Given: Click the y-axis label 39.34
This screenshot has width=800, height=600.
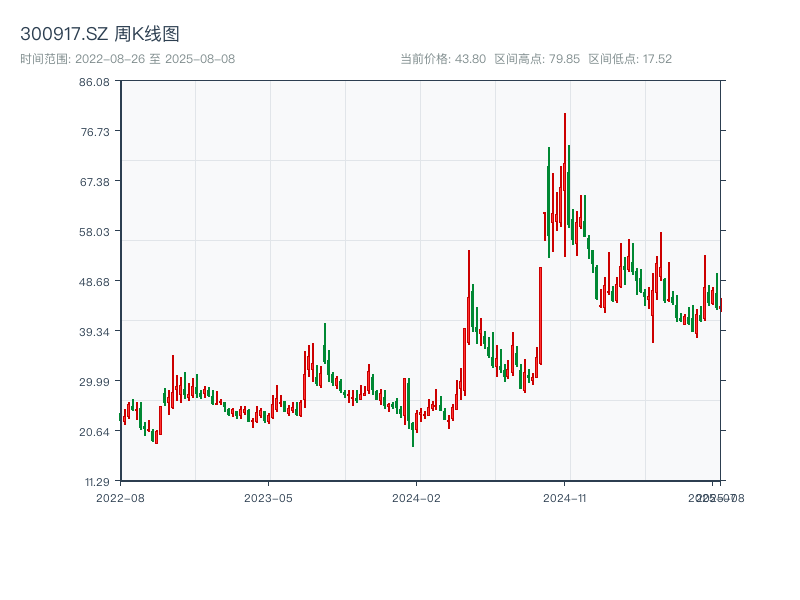Looking at the screenshot, I should tap(94, 332).
